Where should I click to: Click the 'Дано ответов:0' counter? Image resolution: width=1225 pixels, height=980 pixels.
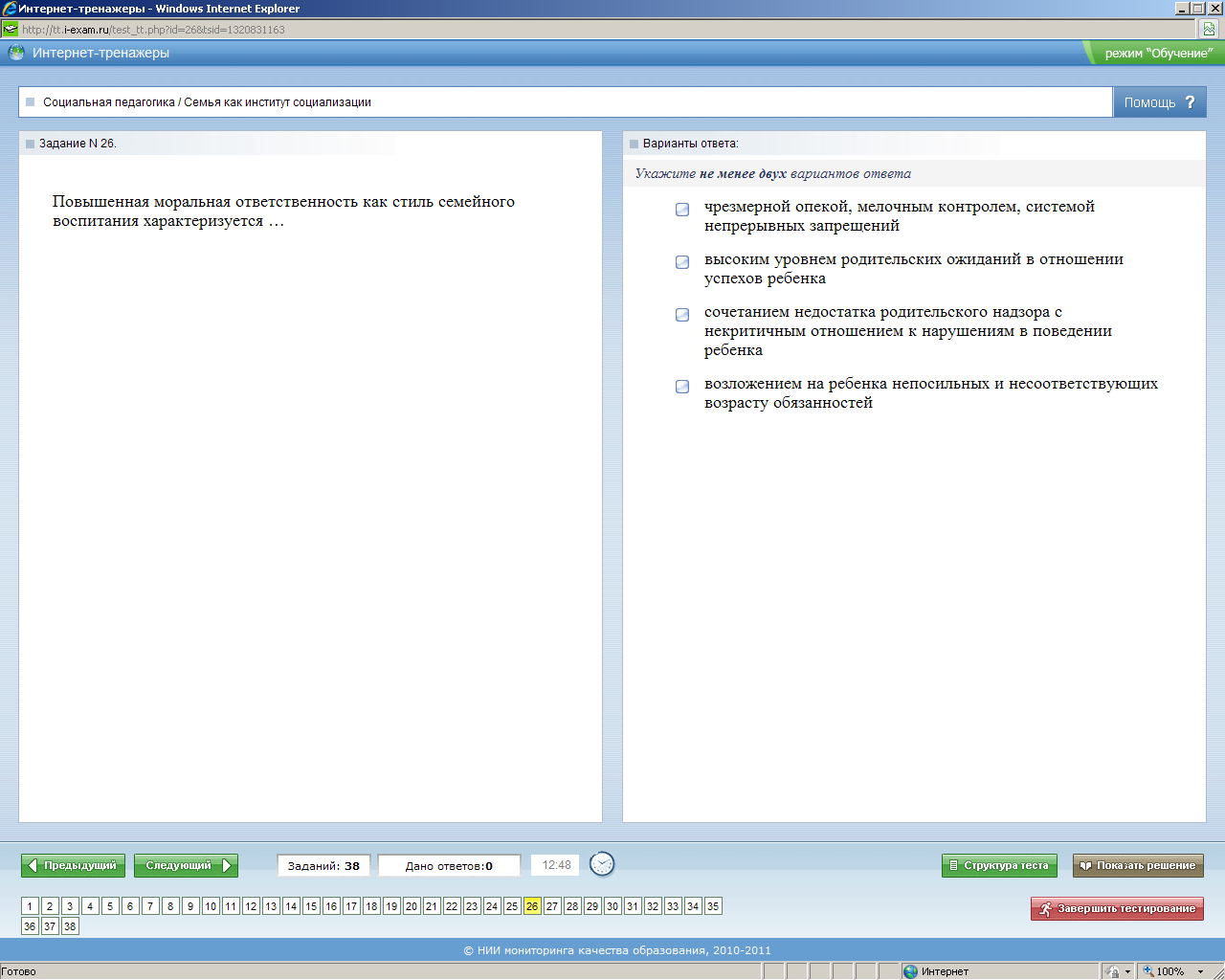tap(449, 865)
